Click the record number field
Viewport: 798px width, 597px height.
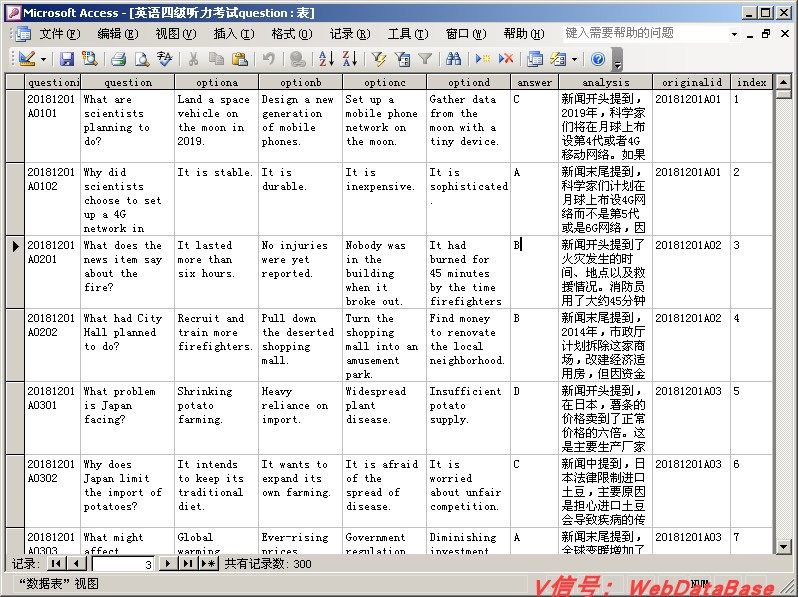click(123, 564)
